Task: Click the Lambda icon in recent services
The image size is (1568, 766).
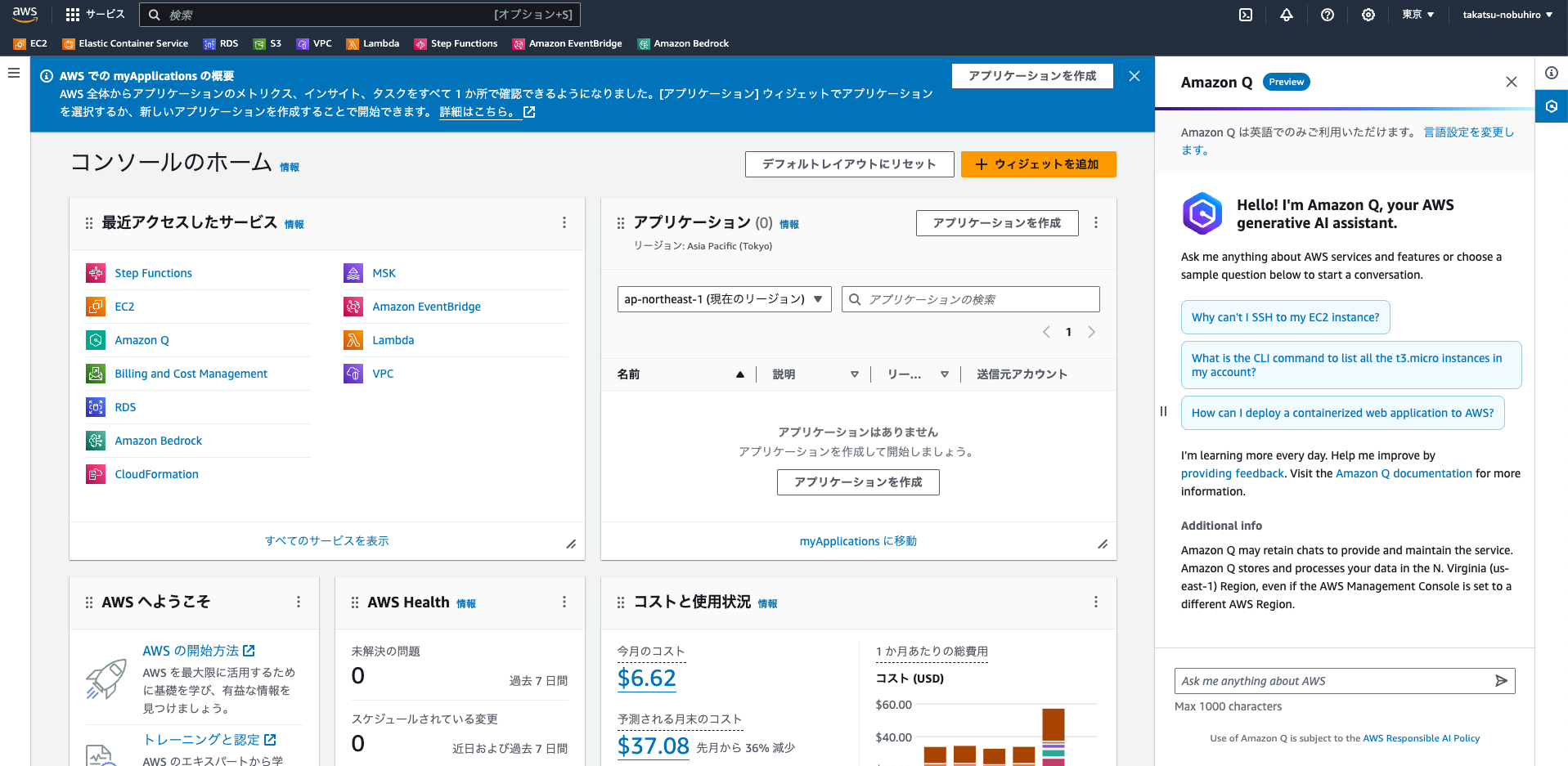Action: 353,340
